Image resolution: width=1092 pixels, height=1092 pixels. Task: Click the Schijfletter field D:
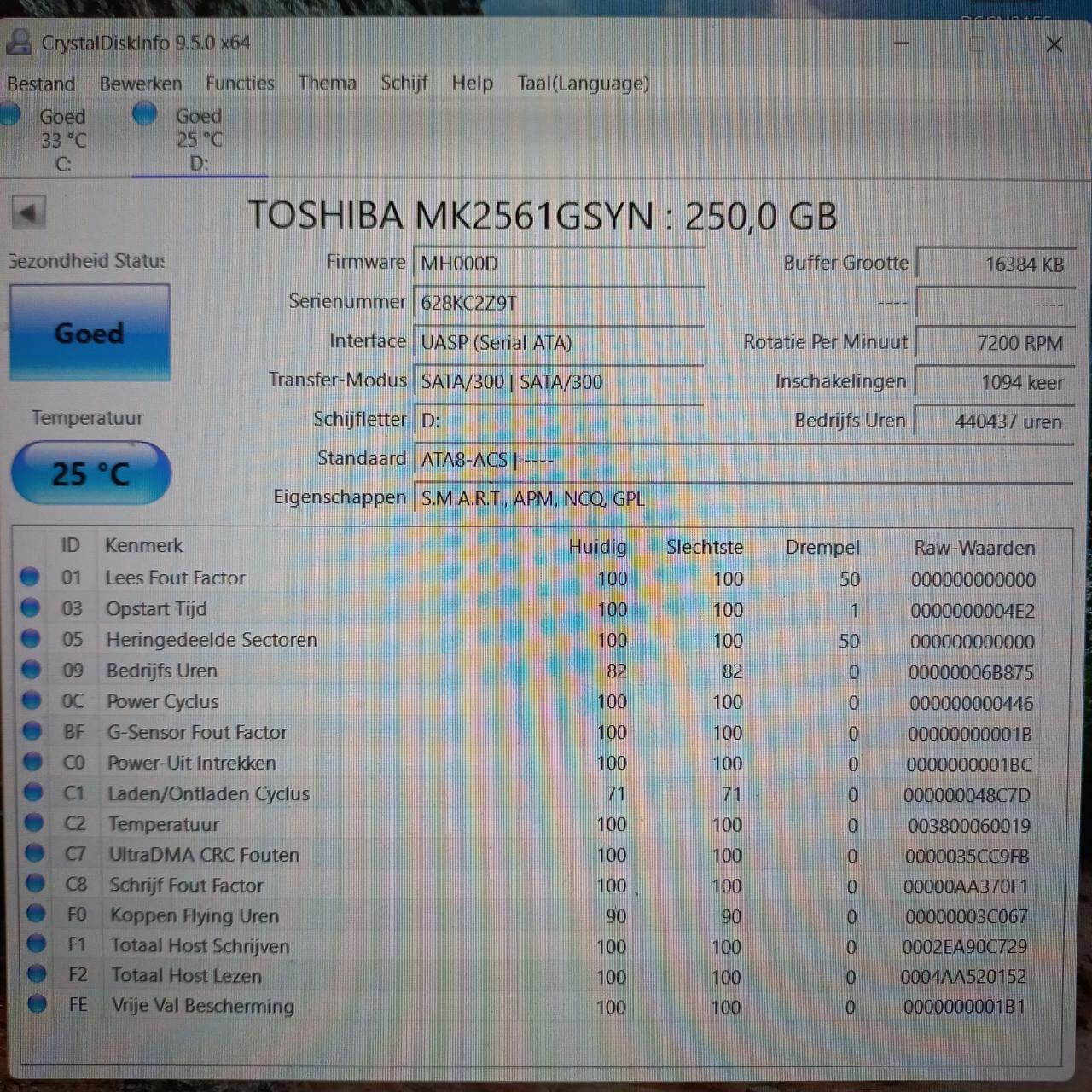click(x=558, y=421)
